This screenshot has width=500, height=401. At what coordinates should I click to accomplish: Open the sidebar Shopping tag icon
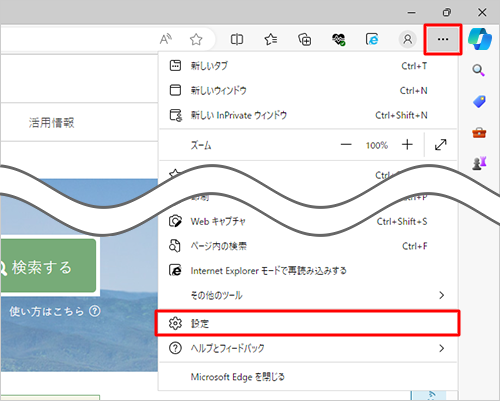[x=479, y=101]
